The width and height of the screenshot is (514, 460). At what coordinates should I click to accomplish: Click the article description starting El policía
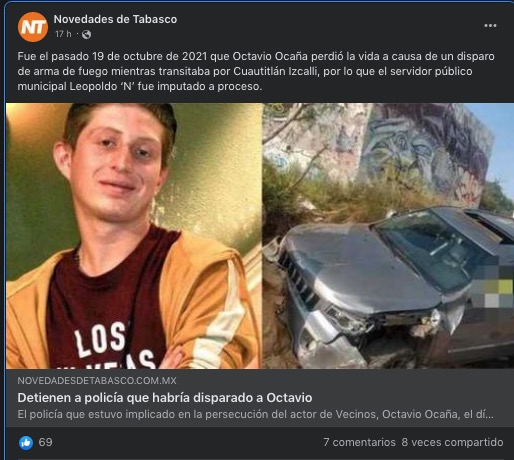pos(255,414)
